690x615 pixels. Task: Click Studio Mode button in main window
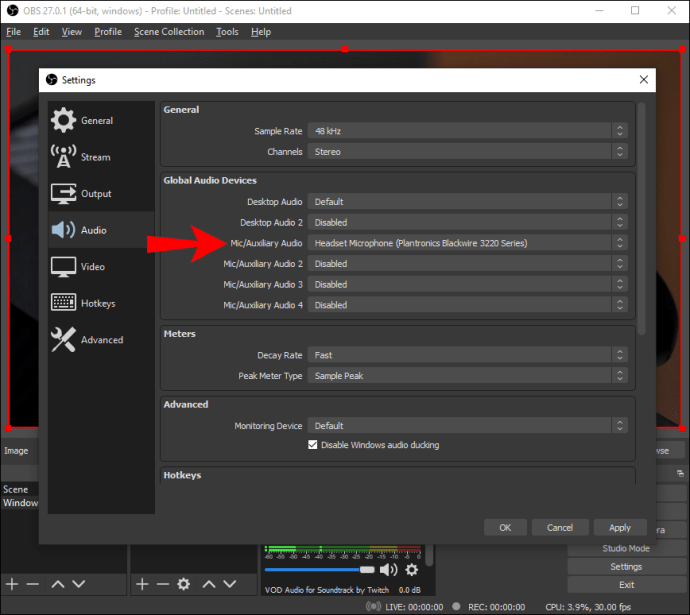point(626,548)
